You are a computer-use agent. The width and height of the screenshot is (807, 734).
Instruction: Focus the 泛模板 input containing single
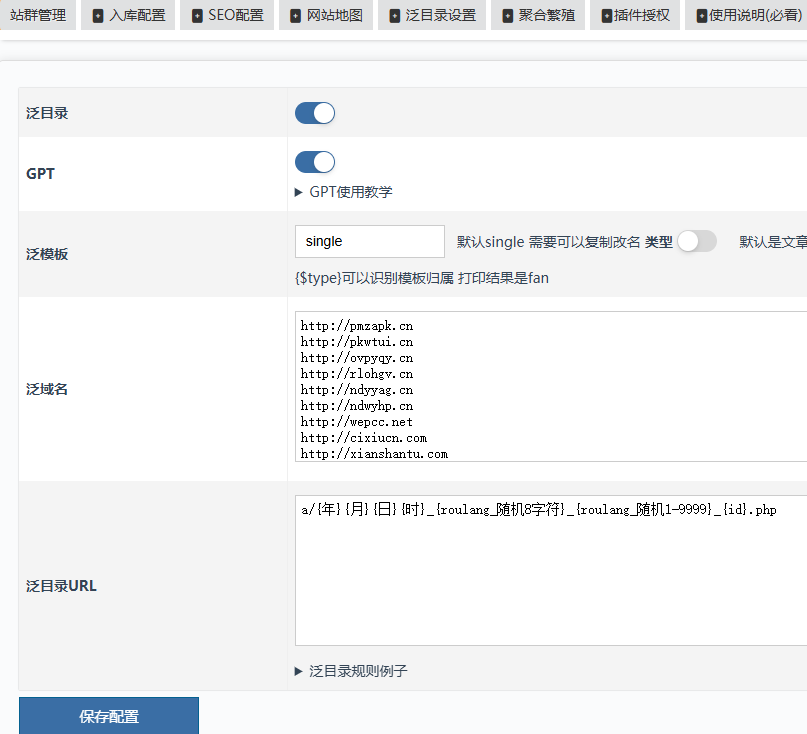coord(369,241)
